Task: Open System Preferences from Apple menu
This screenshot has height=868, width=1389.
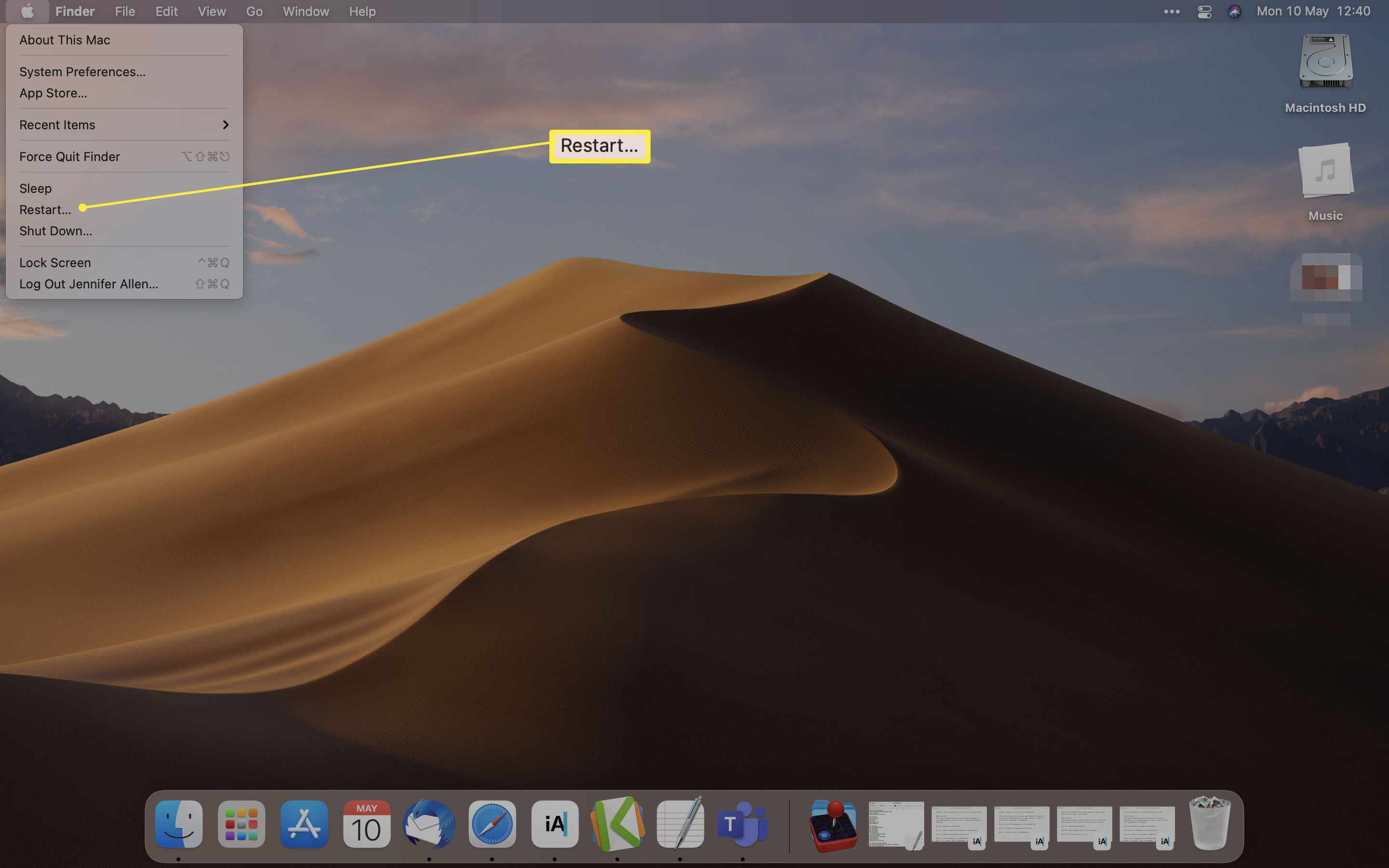Action: coord(82,71)
